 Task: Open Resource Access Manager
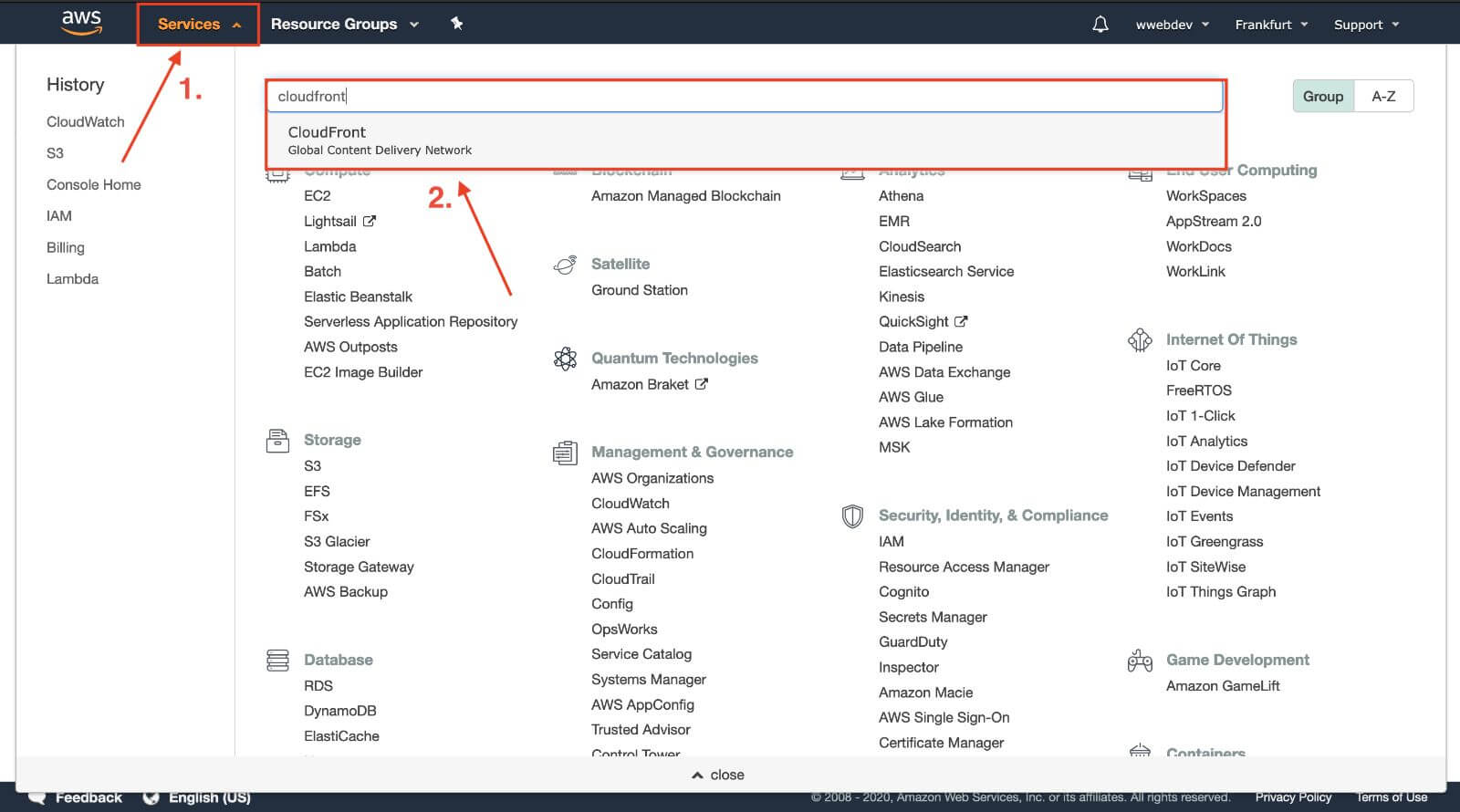[964, 567]
